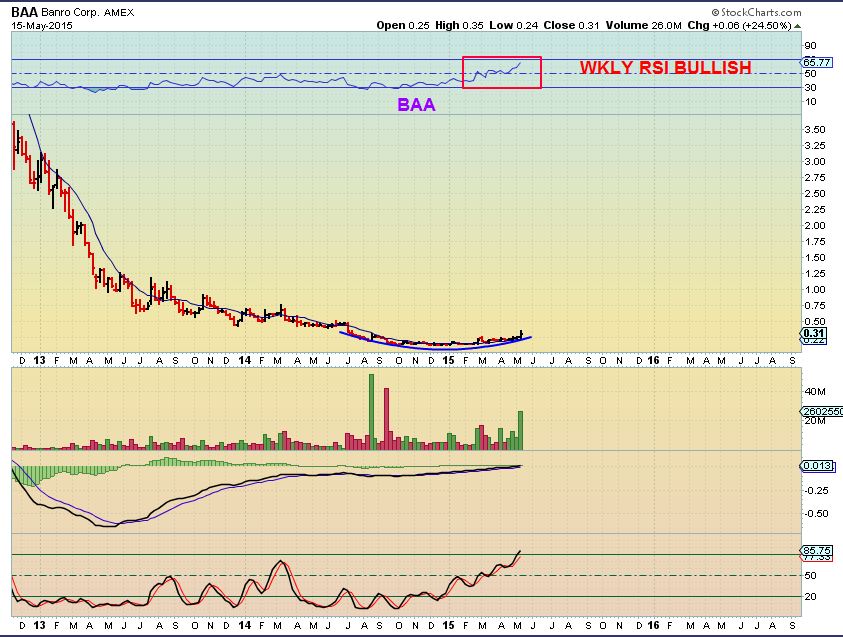Click the 'Close 0.31' value in the header
Image resolution: width=843 pixels, height=637 pixels.
point(571,25)
